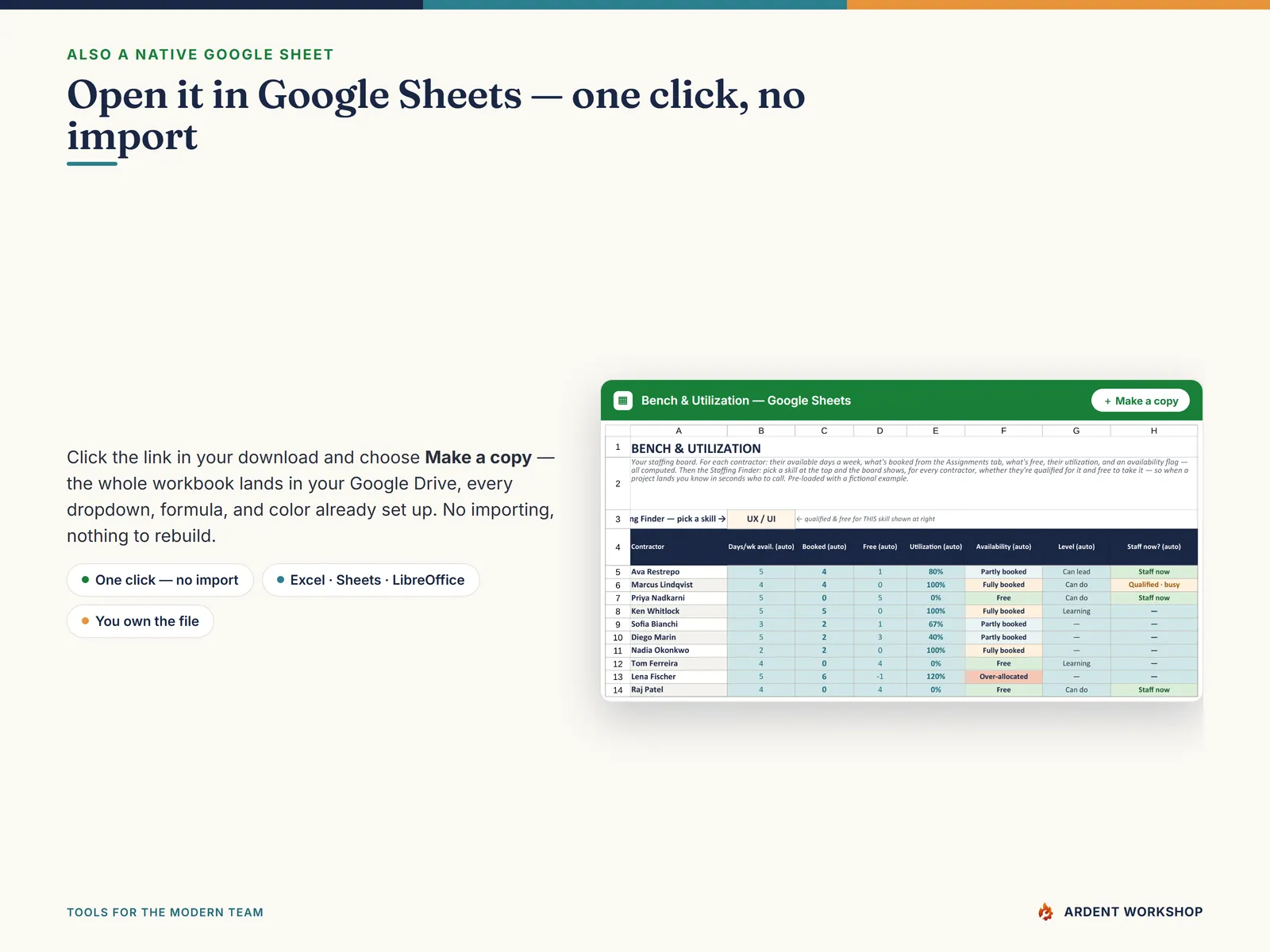
Task: Click the bold "Make a copy" text in paragraph
Action: click(479, 458)
